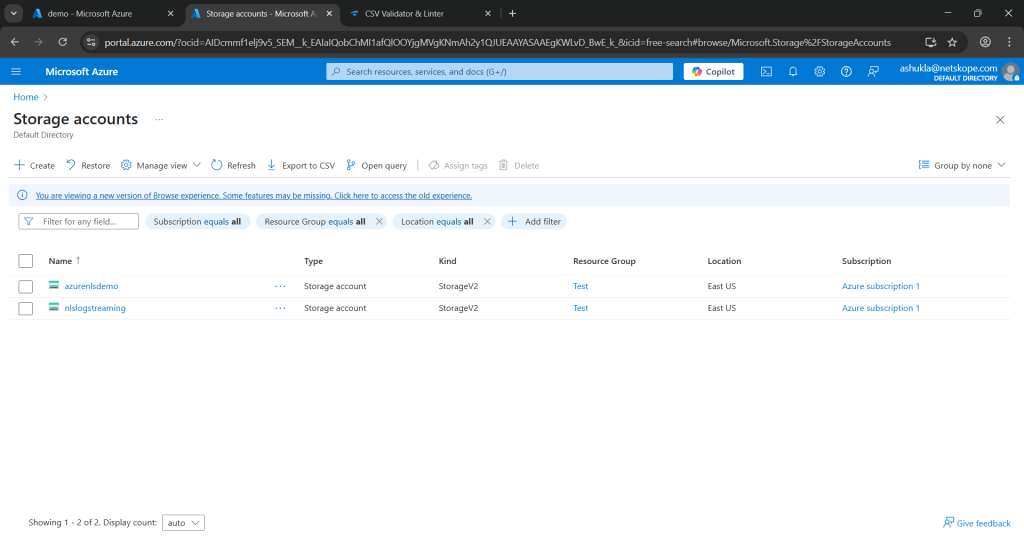Sort by the Type column header
1024x544 pixels.
click(x=313, y=261)
